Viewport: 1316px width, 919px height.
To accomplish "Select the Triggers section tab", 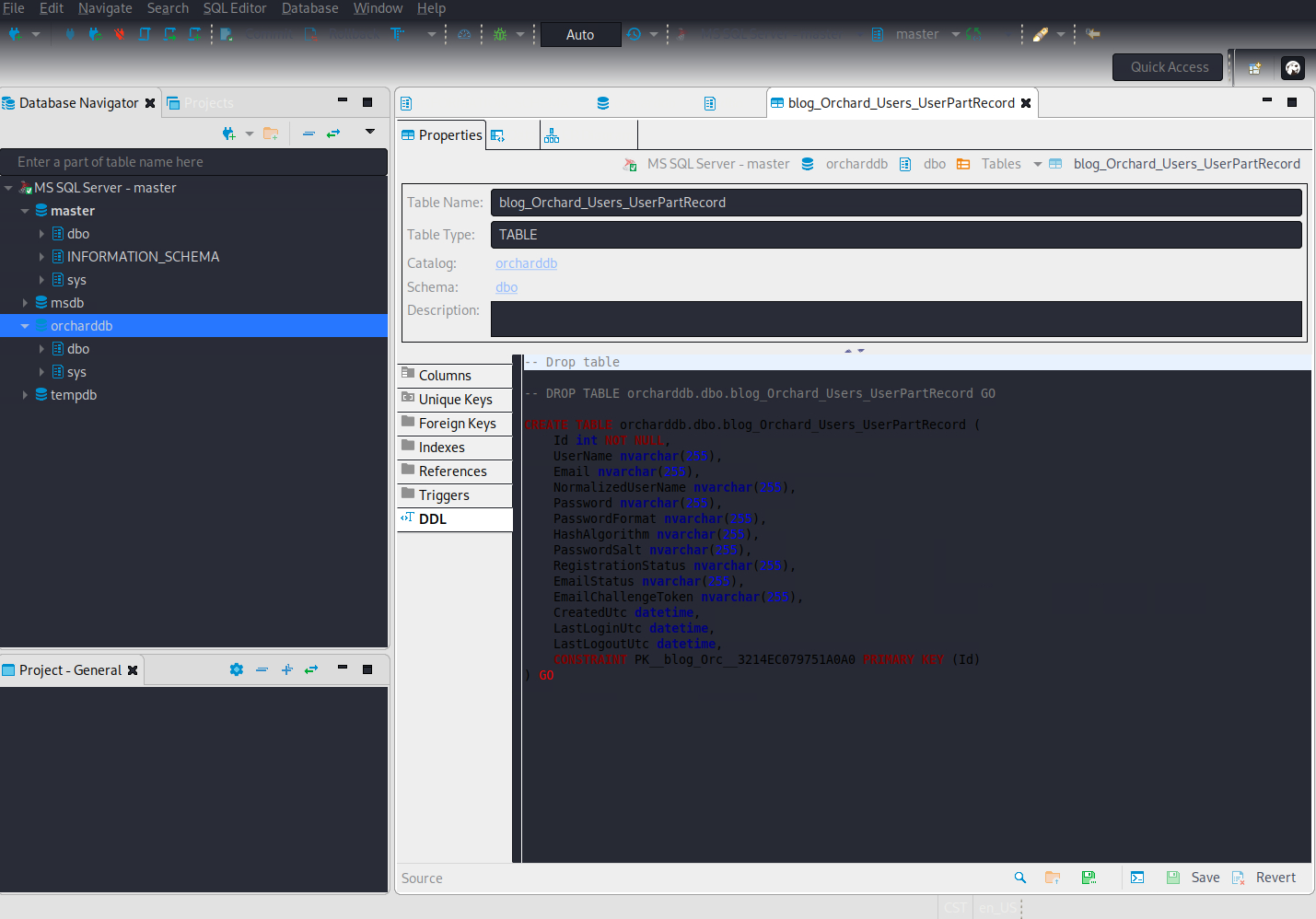I will [454, 494].
